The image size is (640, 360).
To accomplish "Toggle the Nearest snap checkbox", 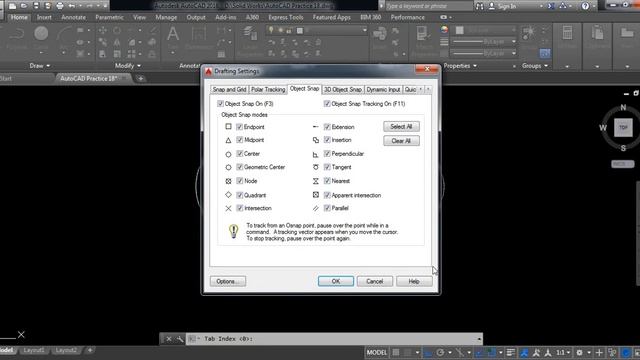I will pos(327,181).
